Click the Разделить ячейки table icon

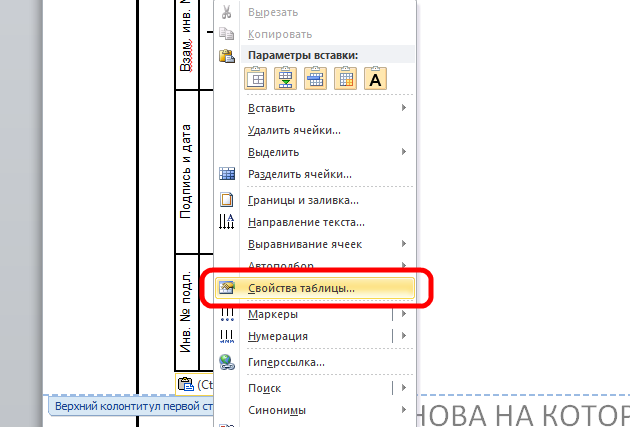click(x=227, y=174)
